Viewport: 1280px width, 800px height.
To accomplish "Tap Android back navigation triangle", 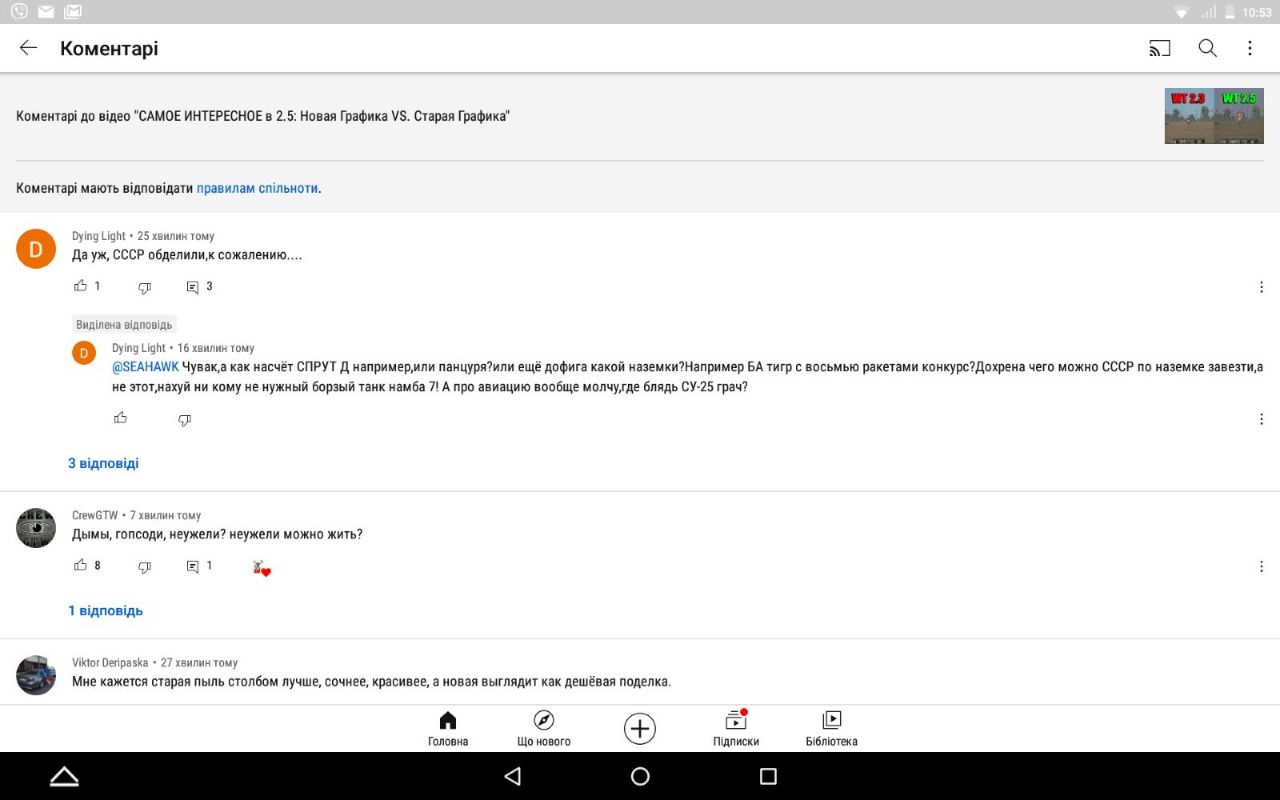I will pos(513,776).
